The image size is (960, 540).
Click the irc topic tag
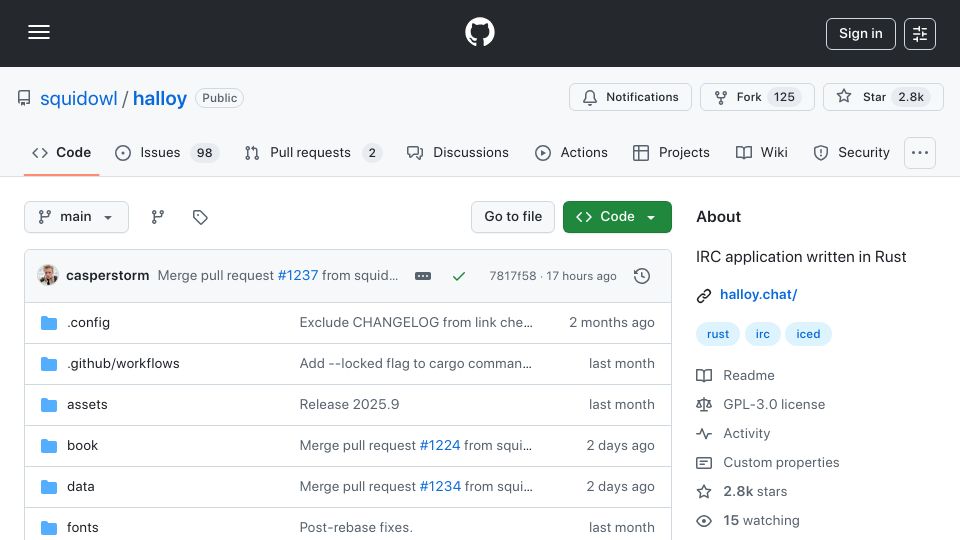pyautogui.click(x=762, y=334)
